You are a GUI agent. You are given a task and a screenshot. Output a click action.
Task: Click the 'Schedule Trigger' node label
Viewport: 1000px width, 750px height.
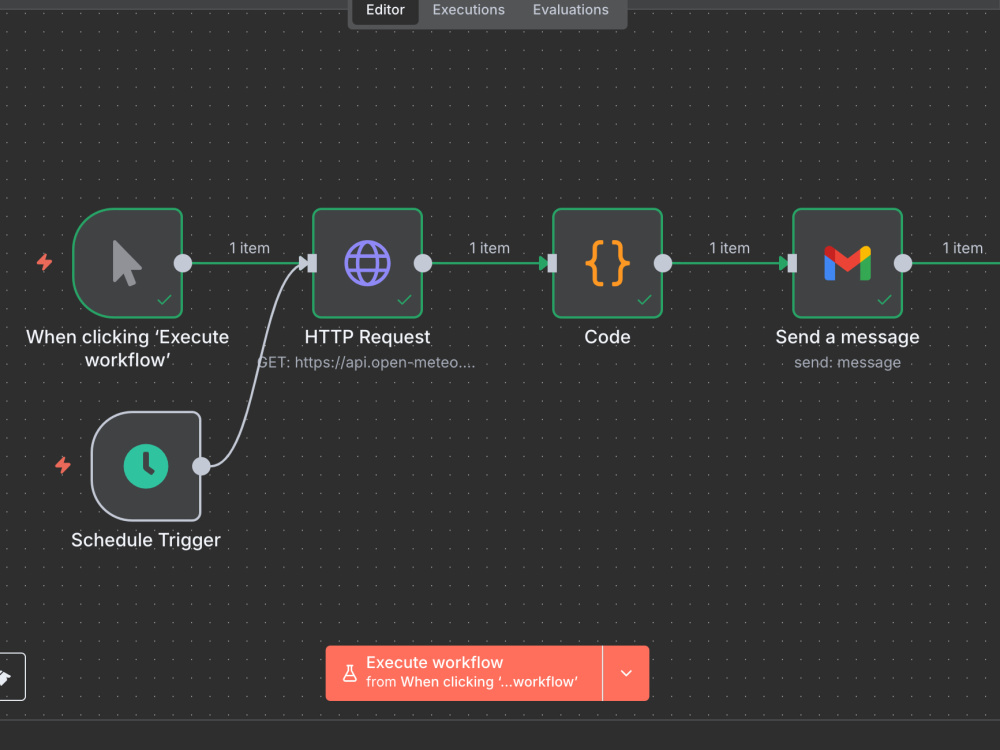(x=146, y=540)
